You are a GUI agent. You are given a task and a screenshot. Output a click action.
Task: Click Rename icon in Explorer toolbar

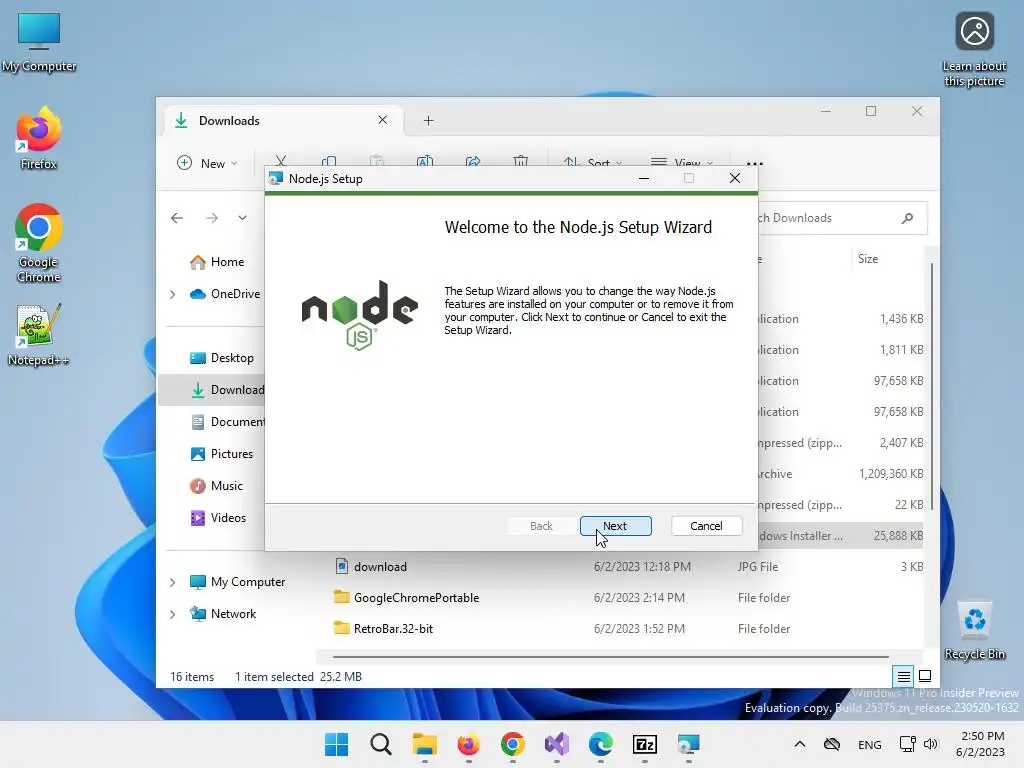(x=425, y=161)
